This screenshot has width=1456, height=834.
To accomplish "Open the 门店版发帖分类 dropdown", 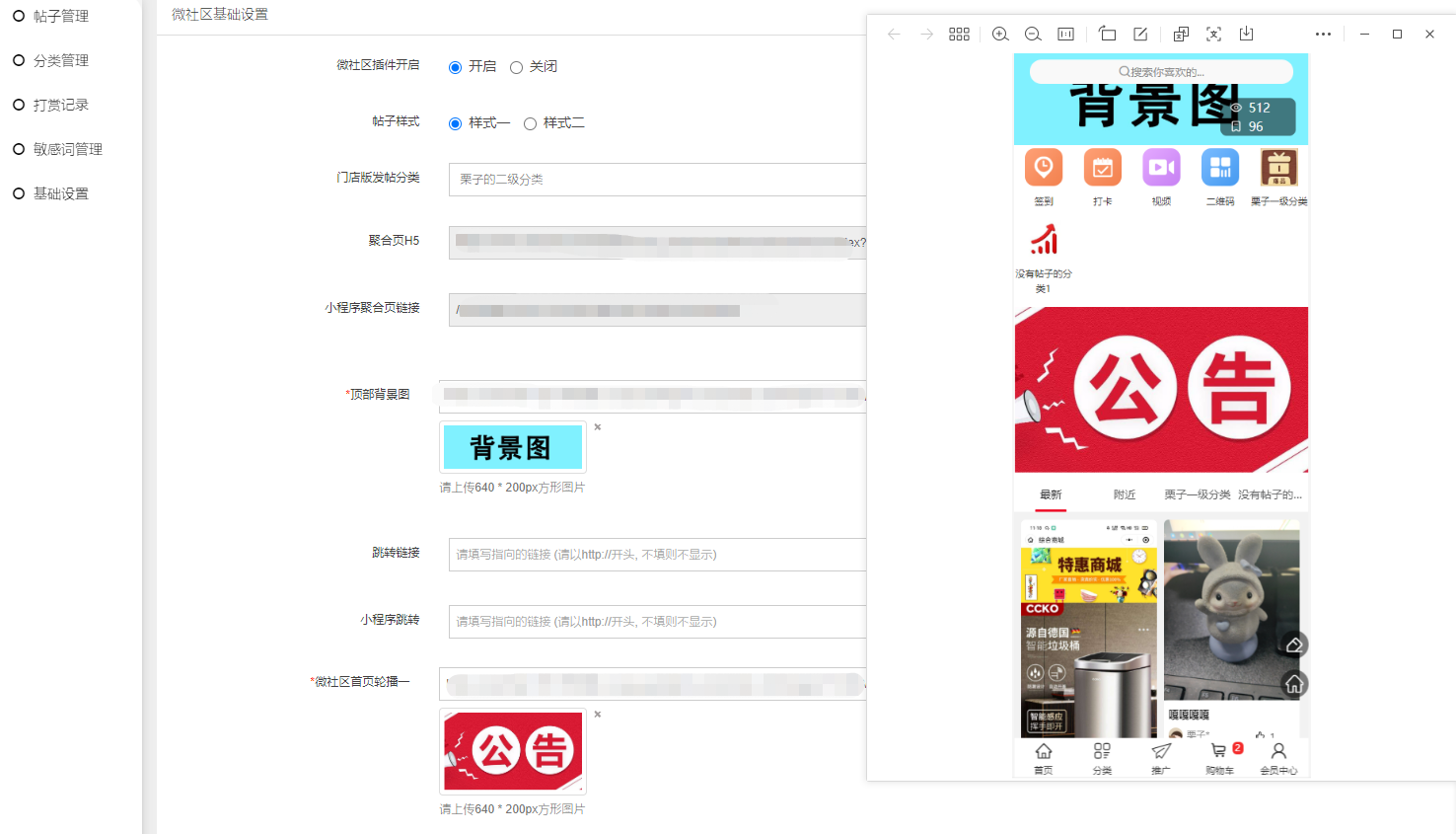I will (x=657, y=180).
